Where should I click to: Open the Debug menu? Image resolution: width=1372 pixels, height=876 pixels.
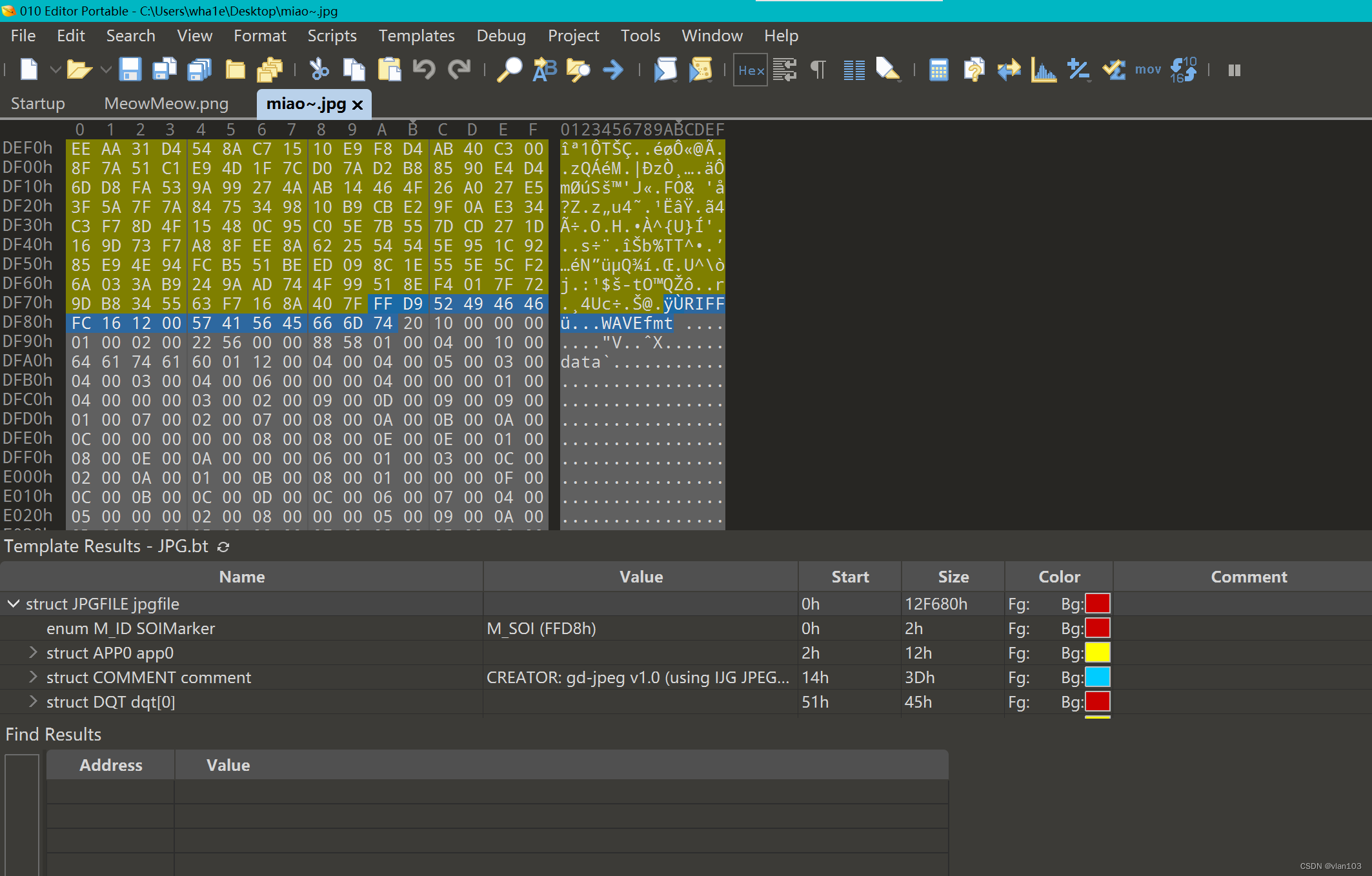(501, 35)
